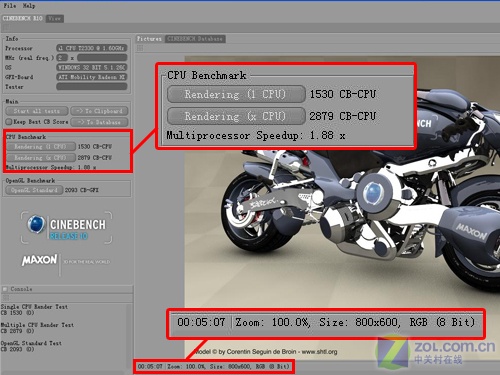Click '2879 CB-CPU' score in left panel
Image resolution: width=500 pixels, height=375 pixels.
click(x=95, y=158)
